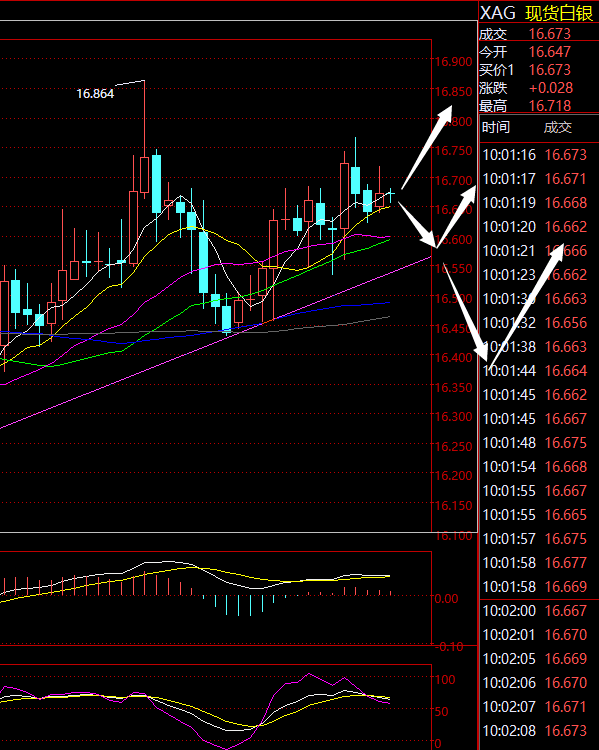The width and height of the screenshot is (599, 750).
Task: Click the 16.700 price axis label
Action: click(x=453, y=180)
